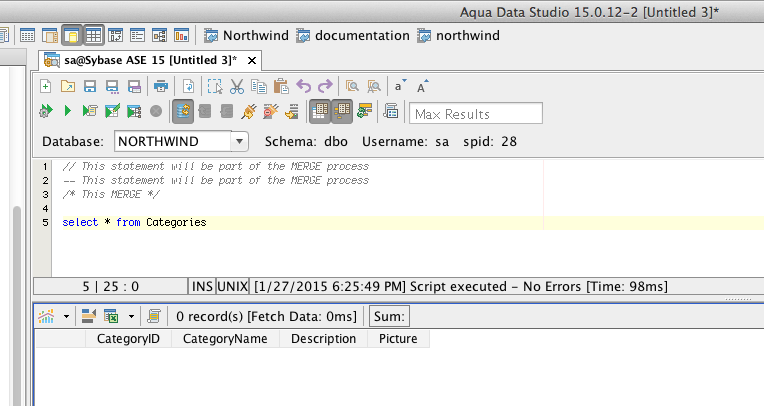764x406 pixels.
Task: Select the sa@Sybase ASE 15 [Untitled 3] tab
Action: [x=150, y=60]
